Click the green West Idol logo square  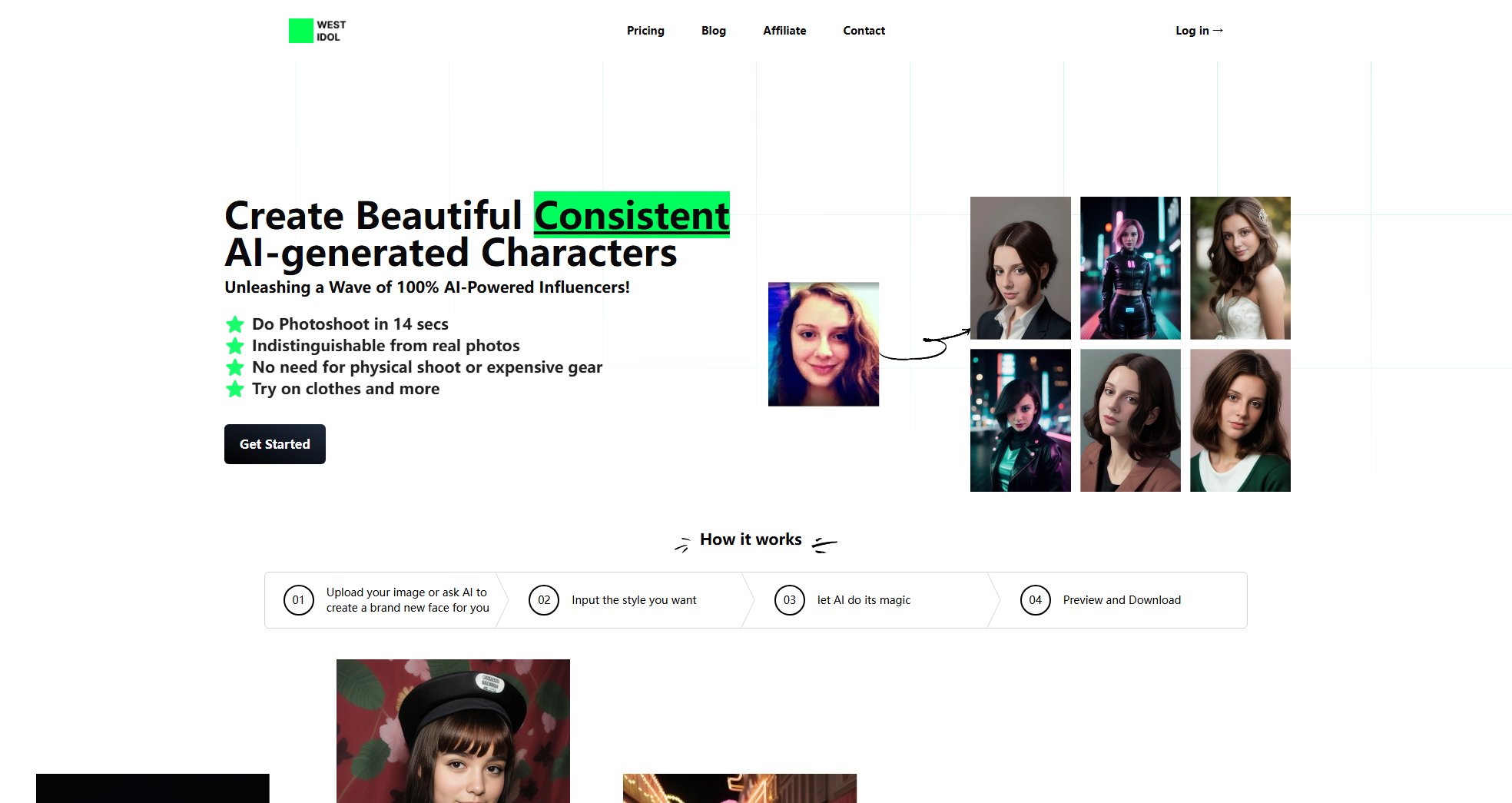pyautogui.click(x=300, y=31)
